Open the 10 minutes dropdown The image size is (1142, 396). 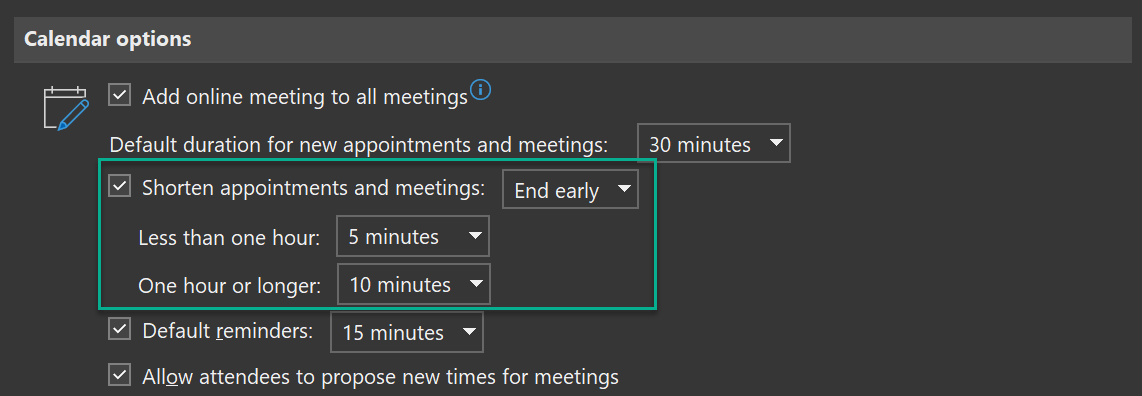414,284
